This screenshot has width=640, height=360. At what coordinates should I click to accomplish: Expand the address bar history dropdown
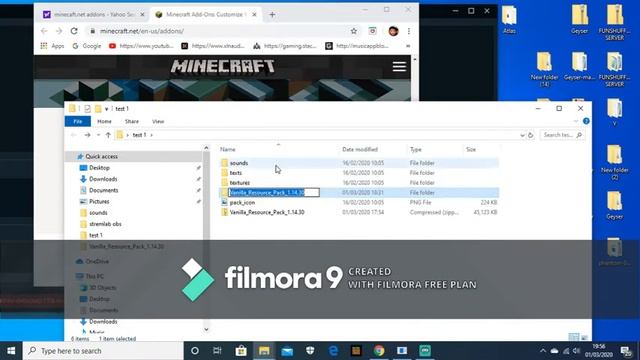coord(522,135)
